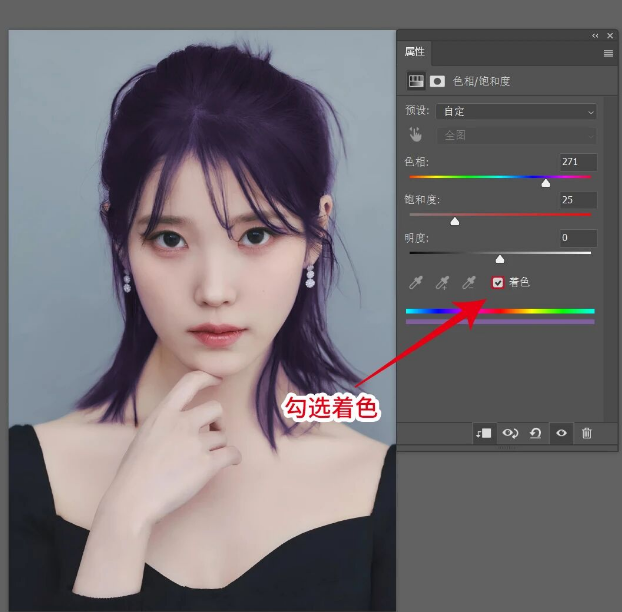622x612 pixels.
Task: Click the 预设 label
Action: [x=417, y=110]
